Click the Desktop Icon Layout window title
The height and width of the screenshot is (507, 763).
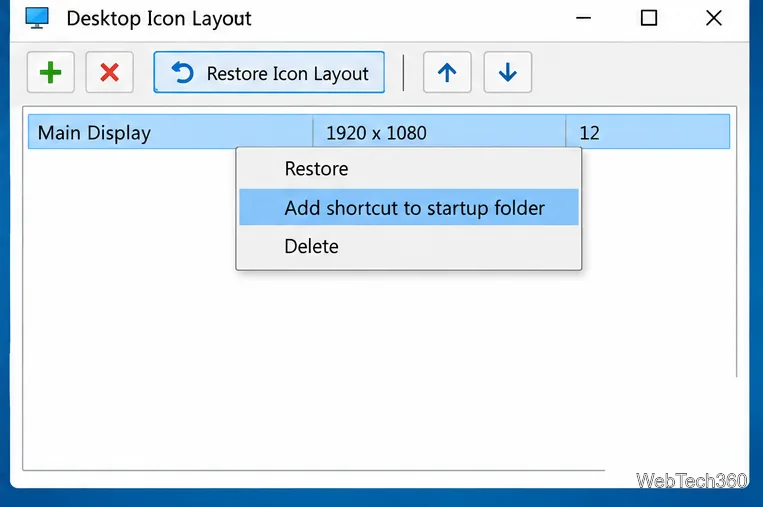pos(159,18)
